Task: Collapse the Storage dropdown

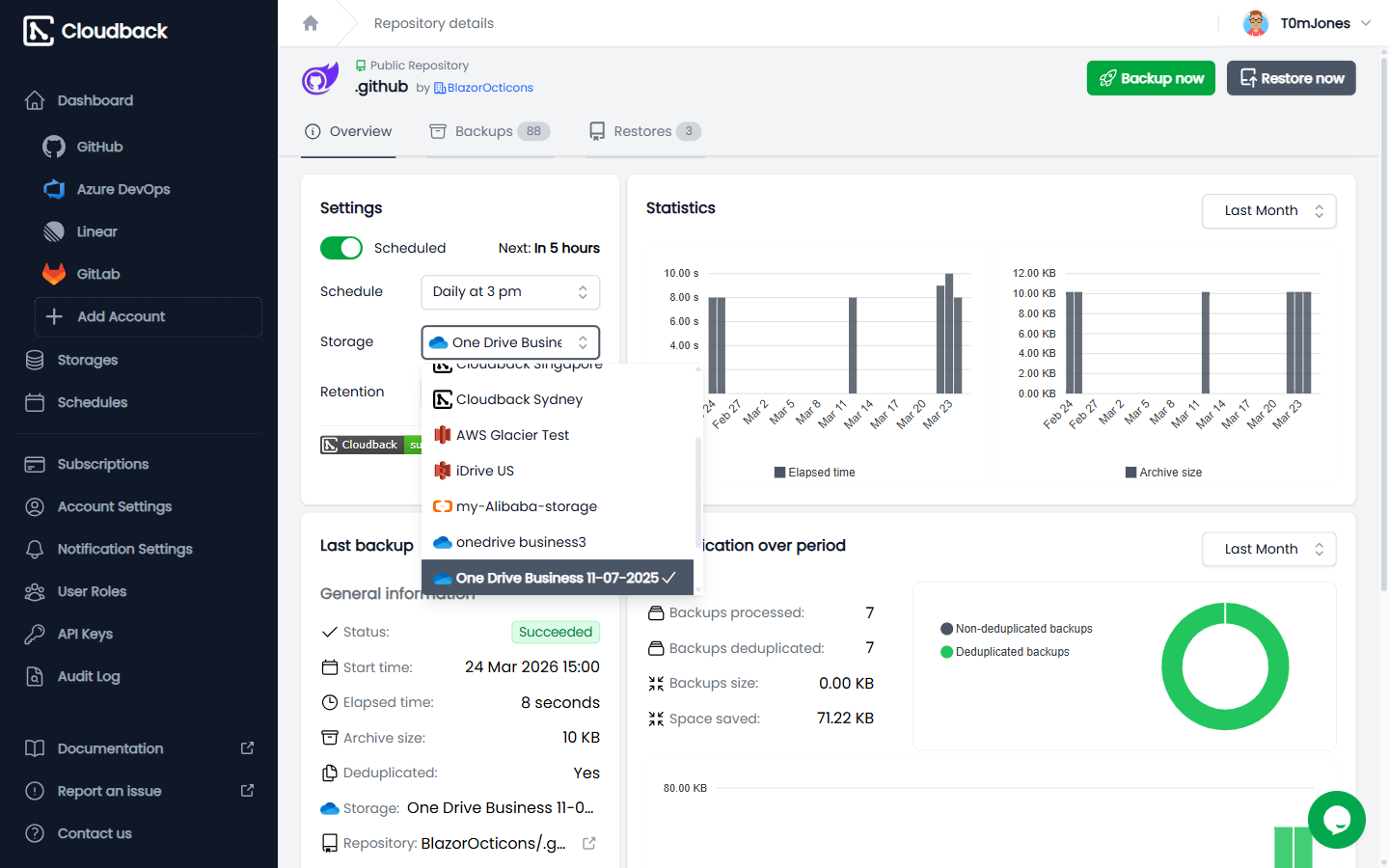Action: pos(510,342)
